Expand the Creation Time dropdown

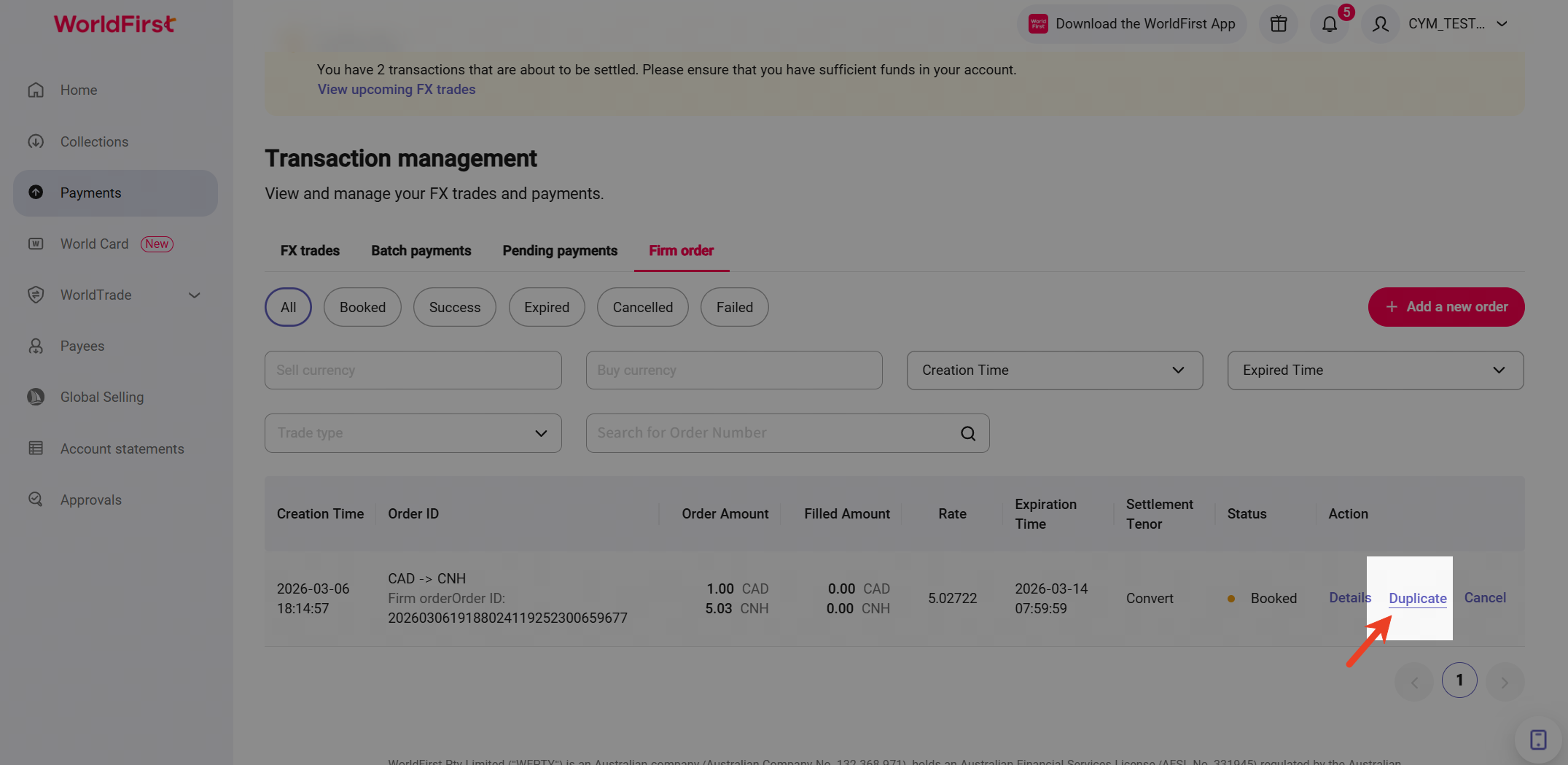pos(1054,370)
